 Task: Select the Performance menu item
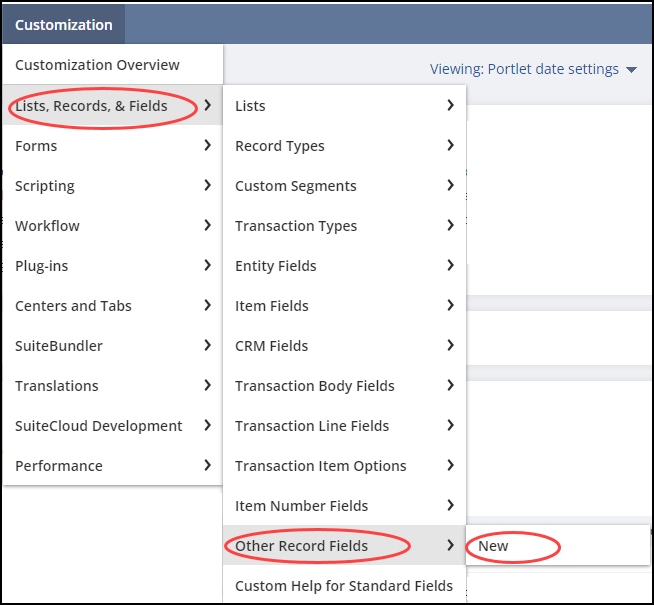point(59,466)
